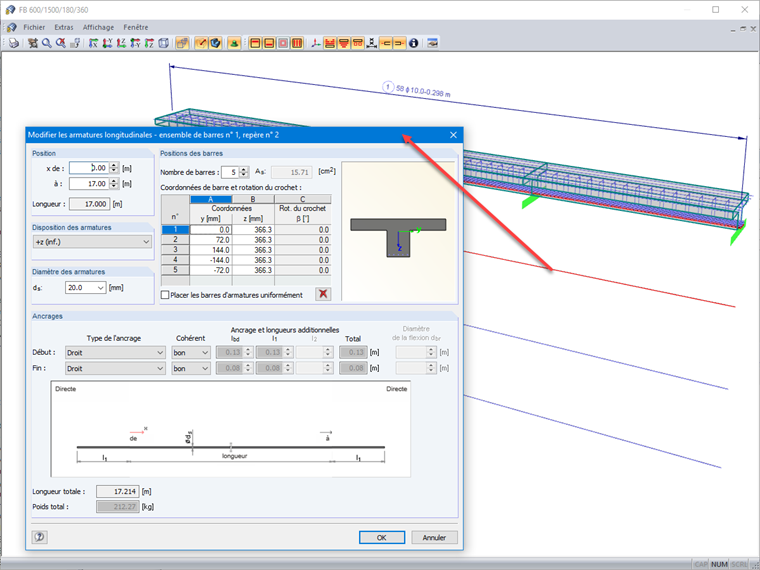Click the y cell '-144.0' in row 4
The image size is (760, 570).
(211, 260)
